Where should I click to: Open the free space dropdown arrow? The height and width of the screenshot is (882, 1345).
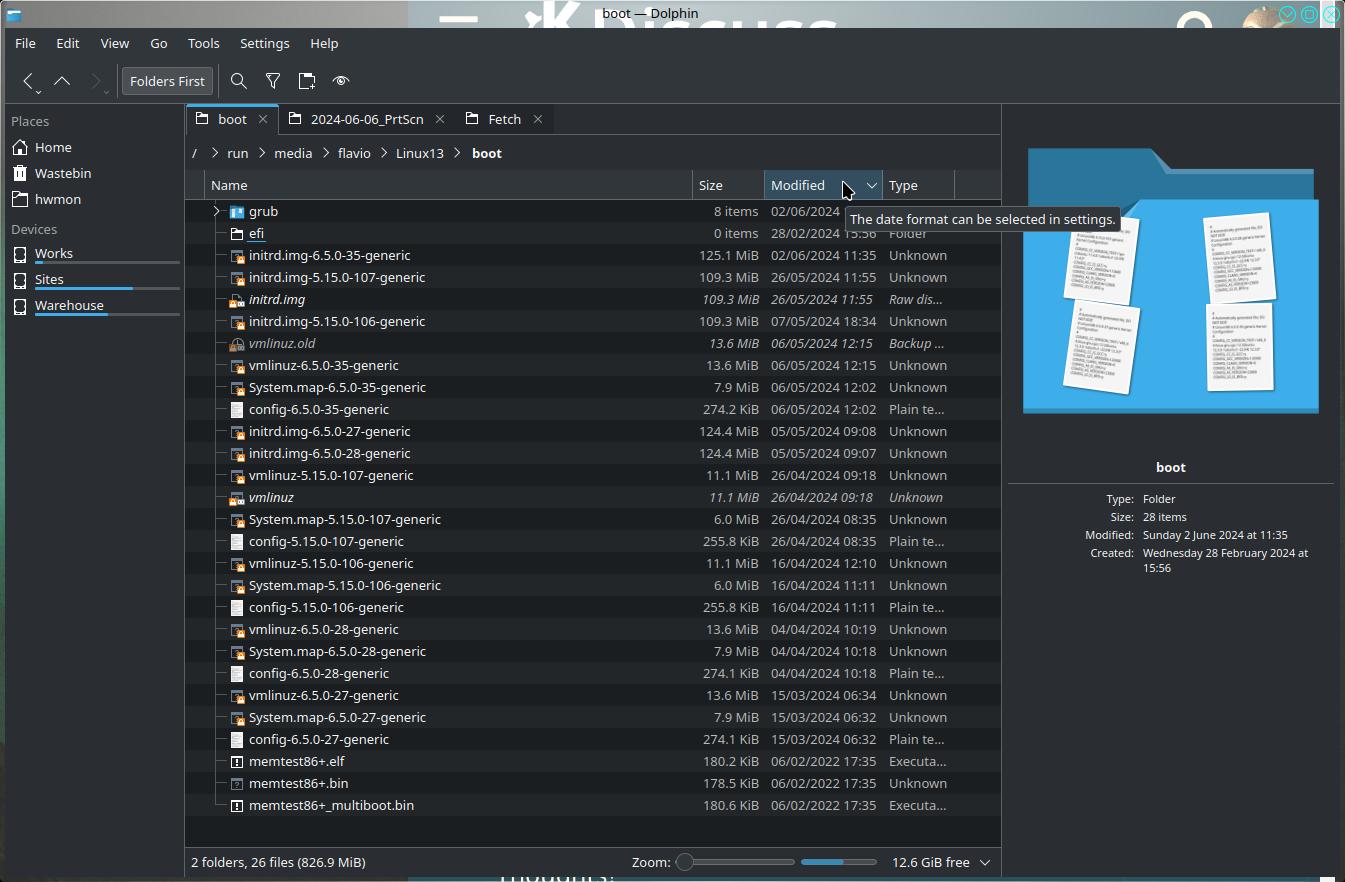(x=985, y=862)
